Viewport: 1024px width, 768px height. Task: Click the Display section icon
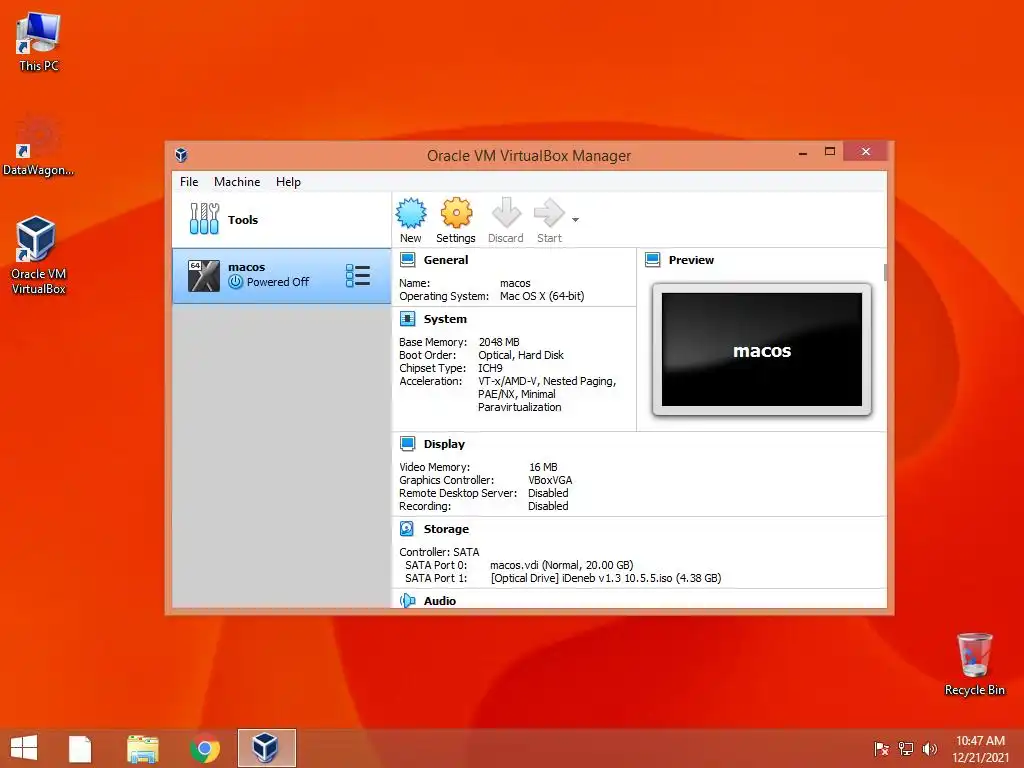408,444
